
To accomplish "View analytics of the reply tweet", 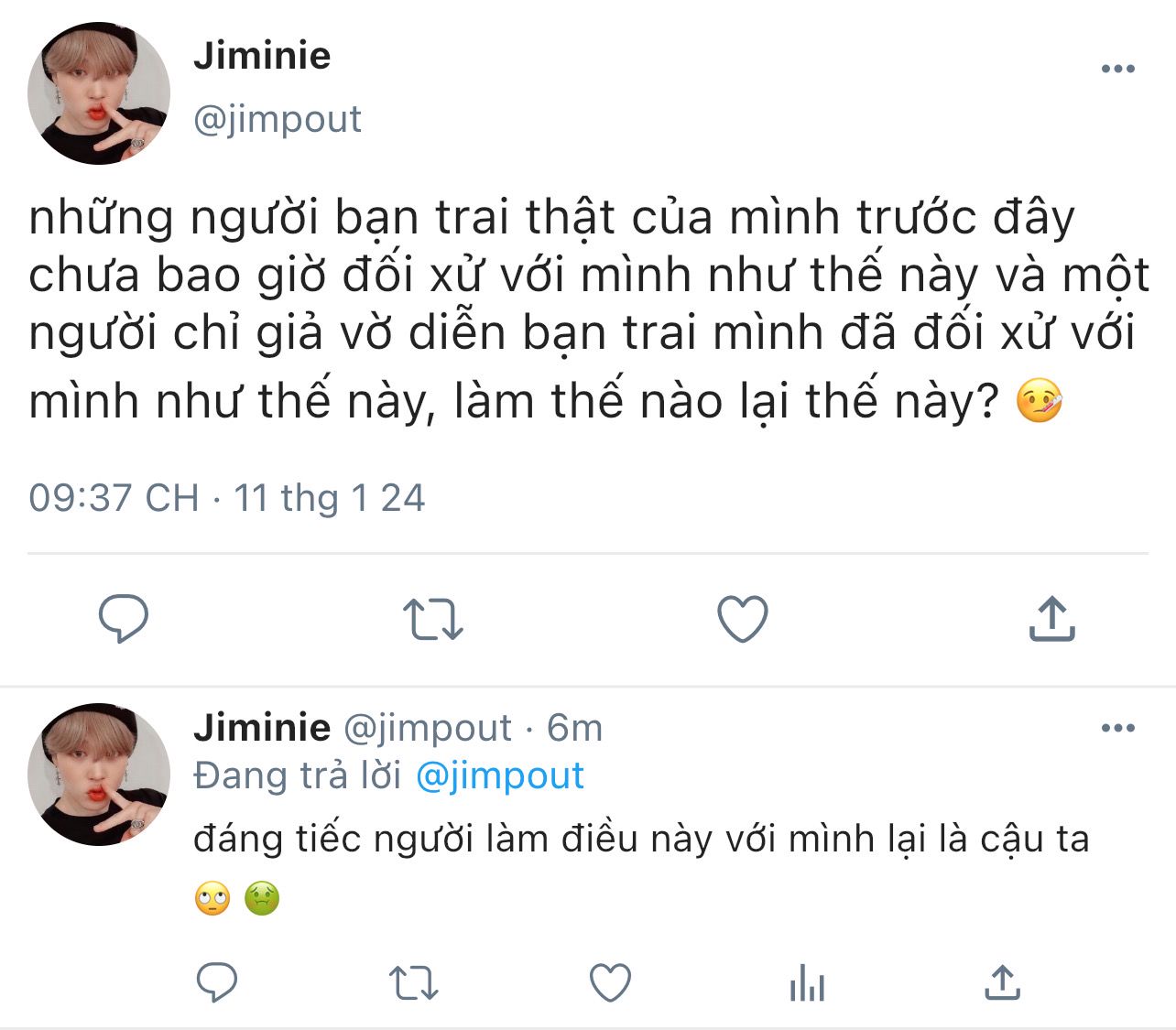I will (807, 983).
